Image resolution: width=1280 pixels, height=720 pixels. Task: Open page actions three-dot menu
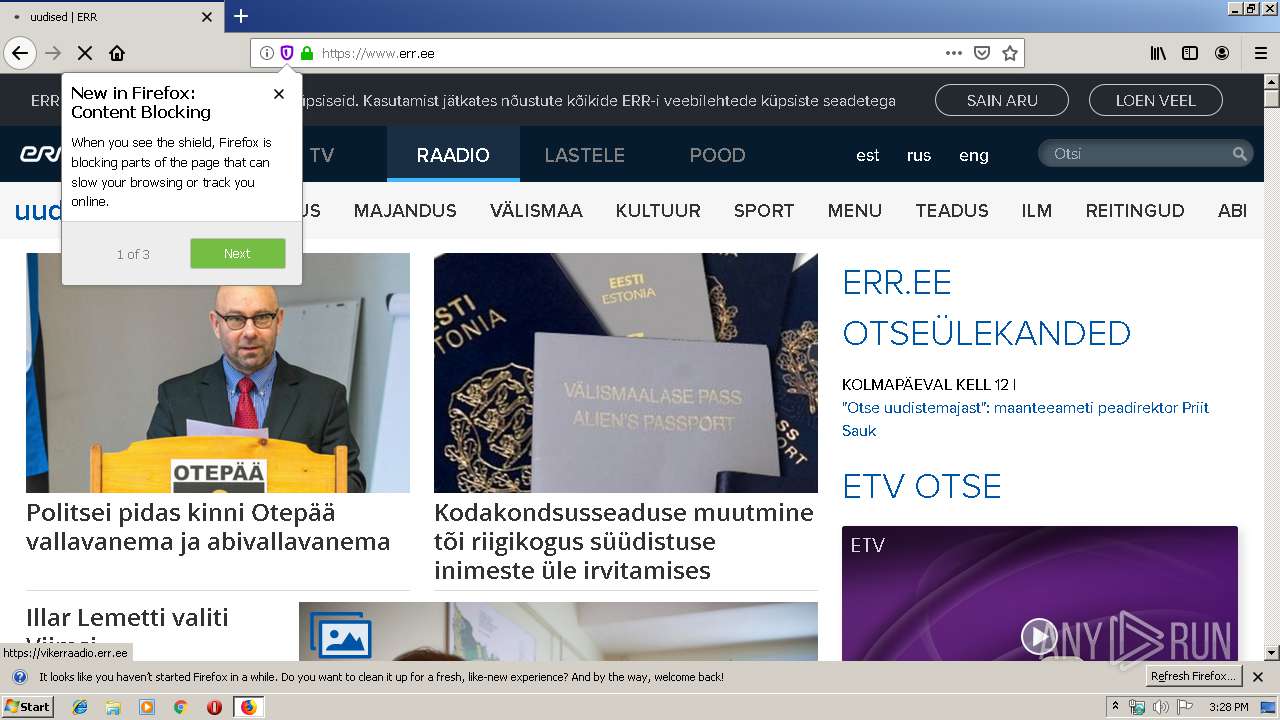pos(954,53)
